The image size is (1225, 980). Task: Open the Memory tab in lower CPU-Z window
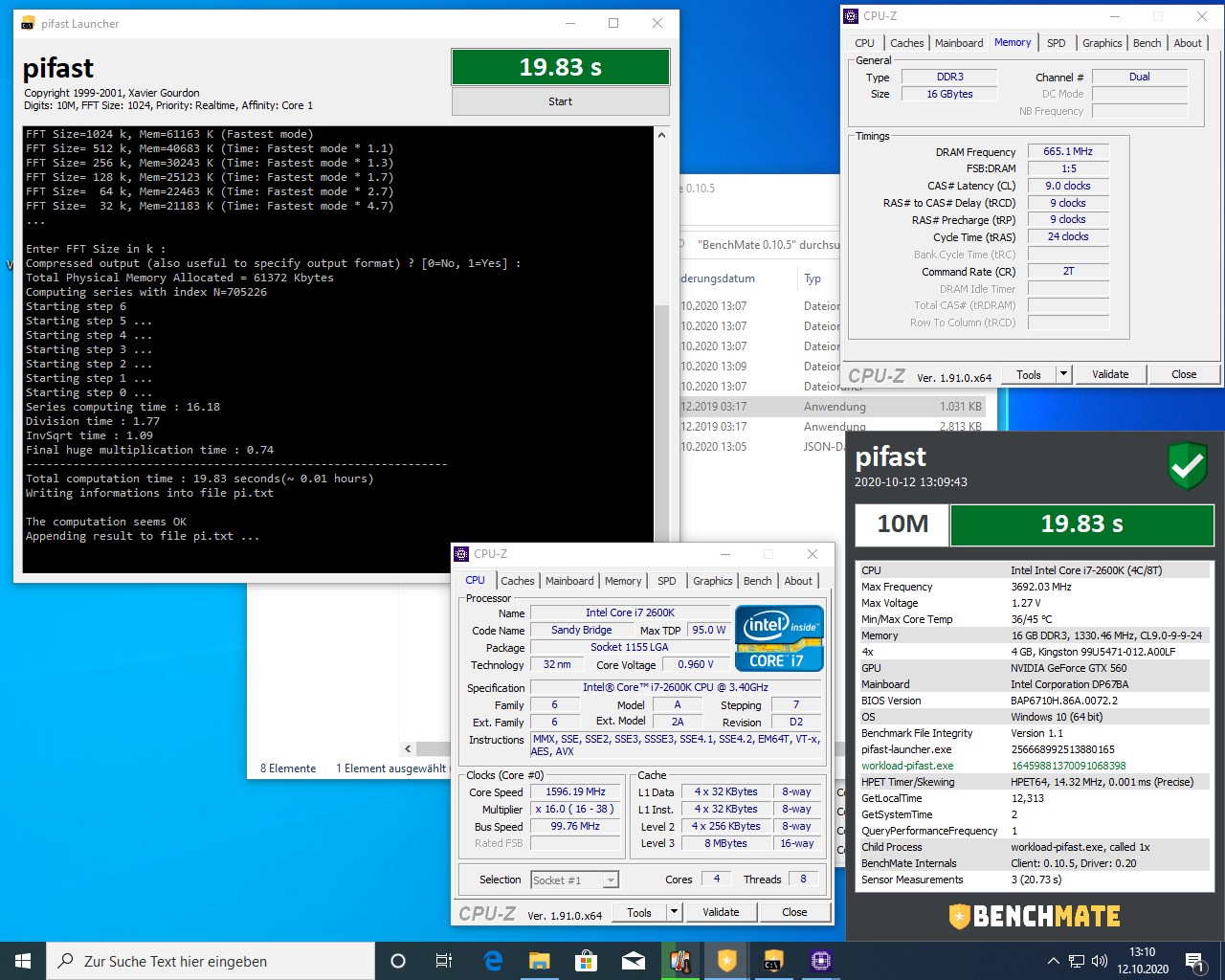[x=623, y=581]
